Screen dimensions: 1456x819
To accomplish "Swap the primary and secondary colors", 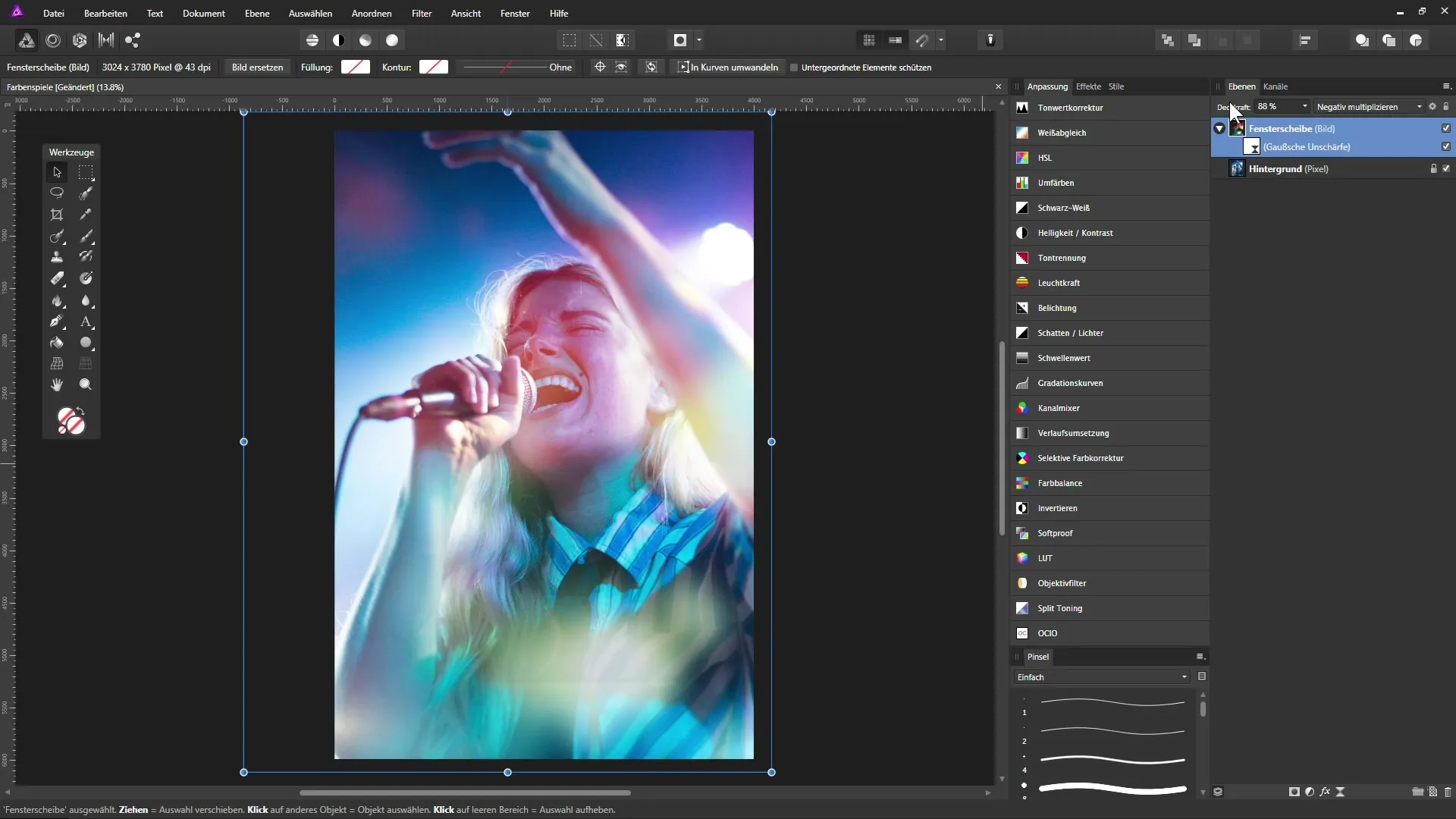I will [x=81, y=411].
